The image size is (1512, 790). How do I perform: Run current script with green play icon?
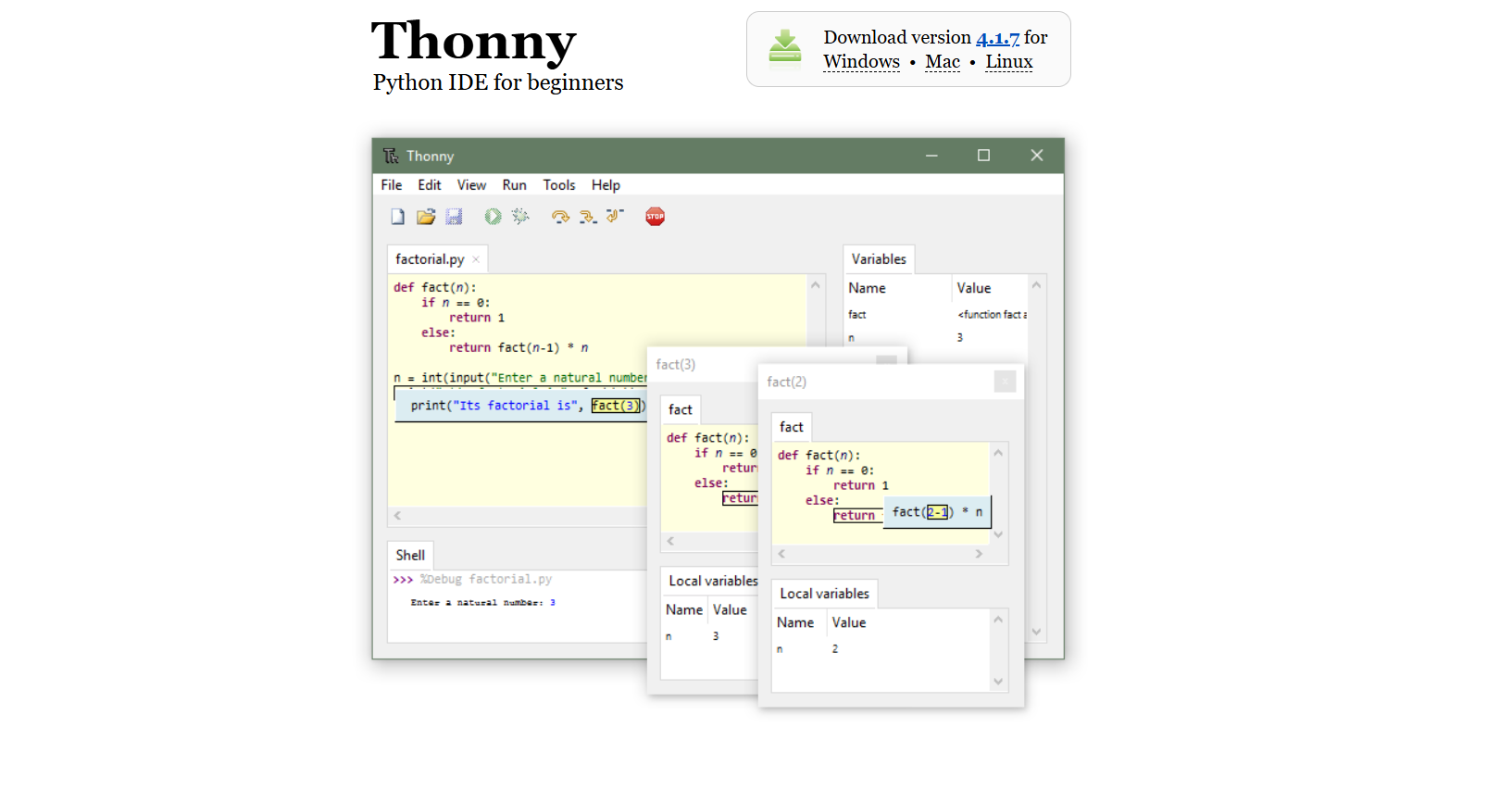[493, 217]
